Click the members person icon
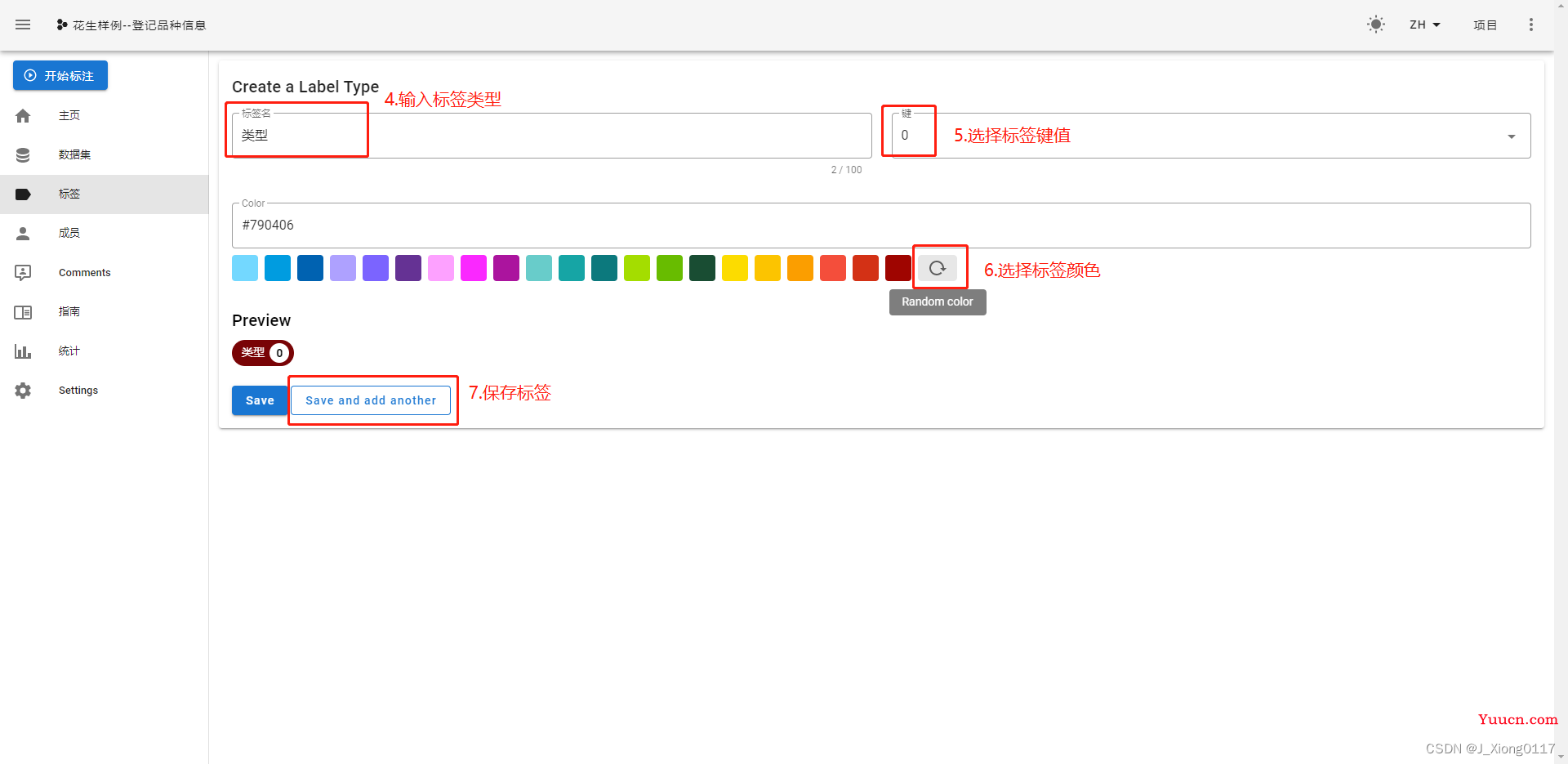The height and width of the screenshot is (764, 1568). [x=23, y=233]
